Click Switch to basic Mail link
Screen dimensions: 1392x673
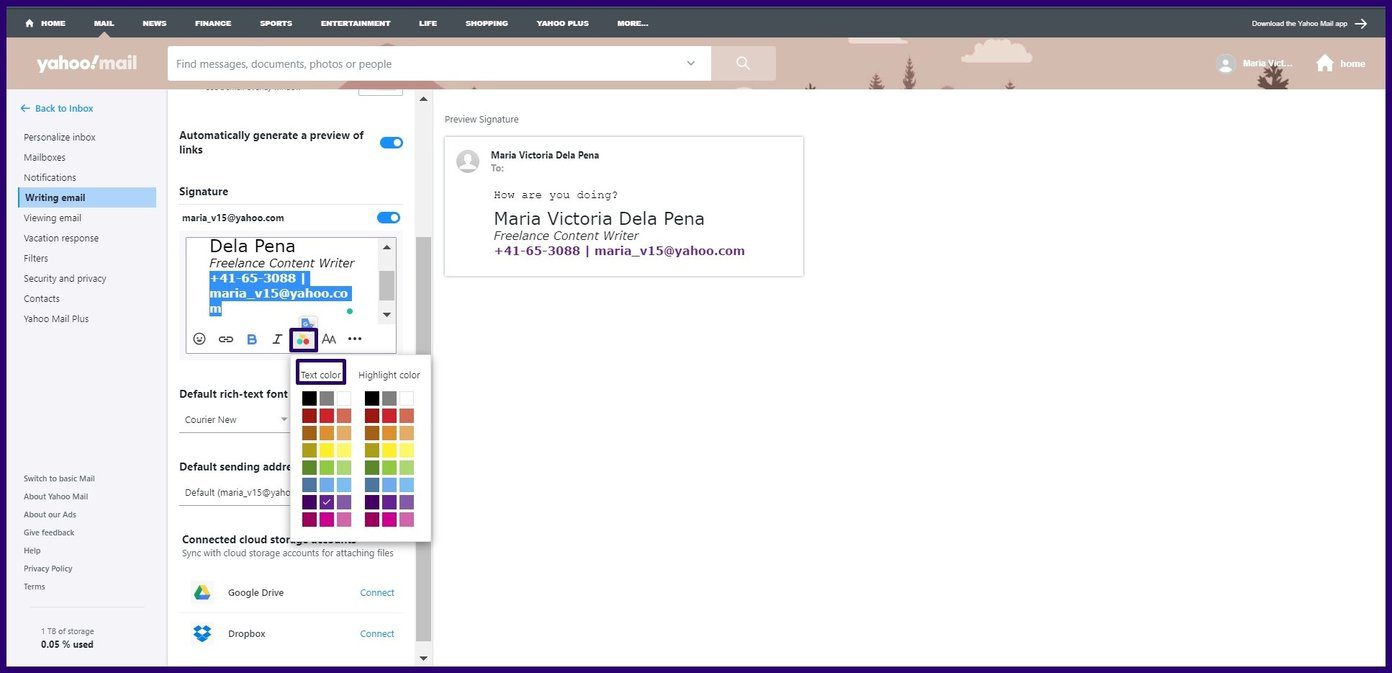tap(59, 478)
